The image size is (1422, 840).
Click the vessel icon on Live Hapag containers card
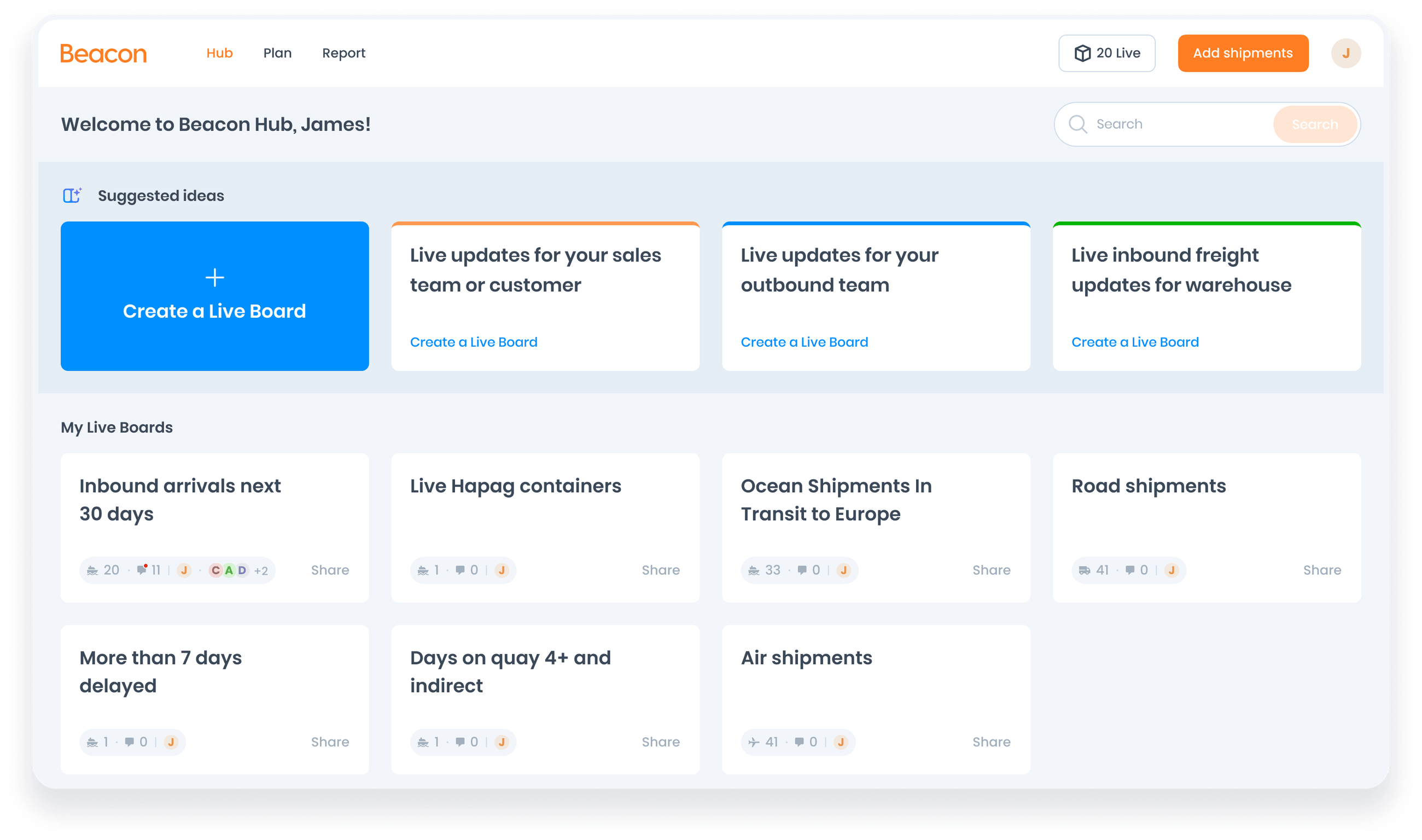pyautogui.click(x=423, y=570)
